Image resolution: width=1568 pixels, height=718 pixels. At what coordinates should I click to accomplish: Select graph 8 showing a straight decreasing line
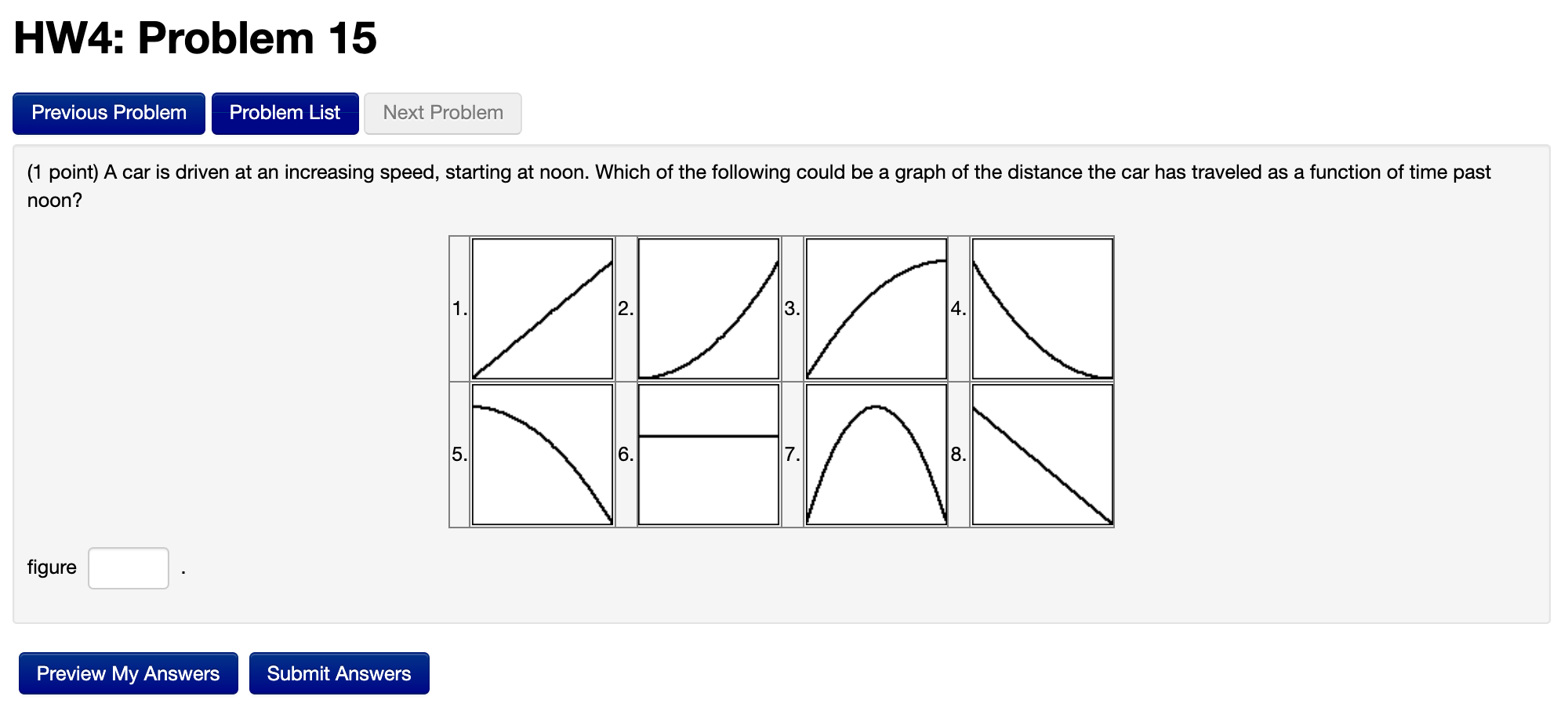[x=1041, y=453]
